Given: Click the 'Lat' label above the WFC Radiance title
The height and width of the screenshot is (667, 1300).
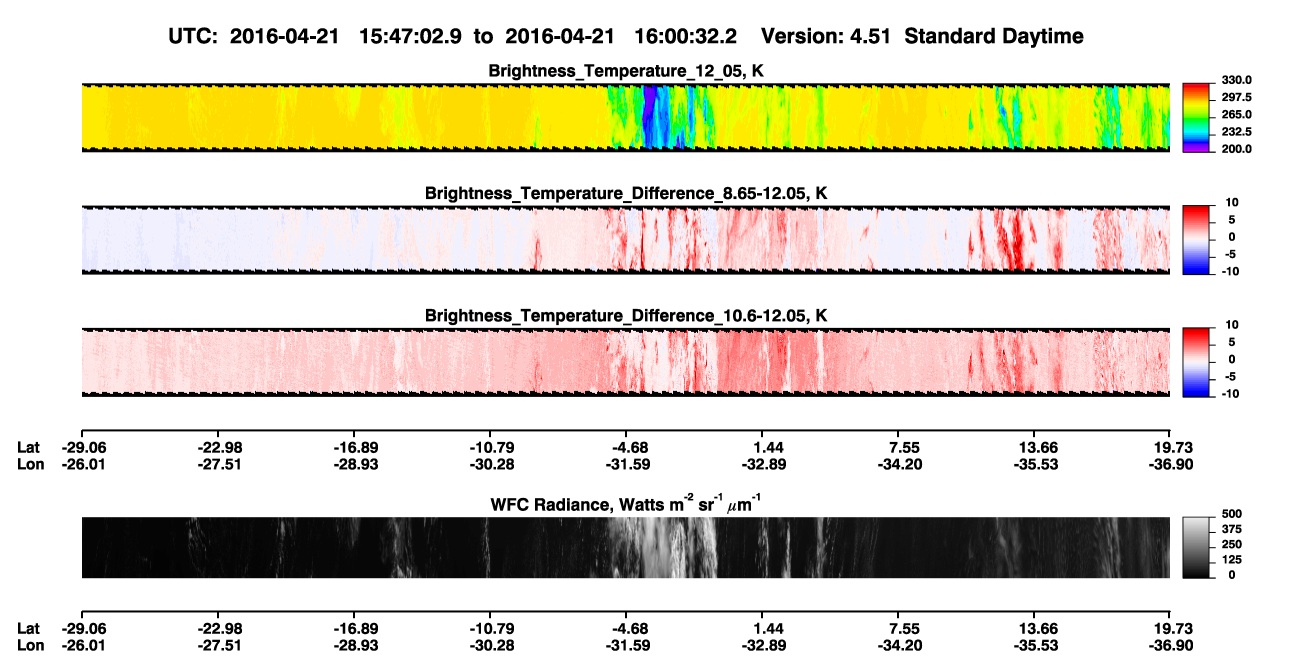Looking at the screenshot, I should [x=29, y=447].
